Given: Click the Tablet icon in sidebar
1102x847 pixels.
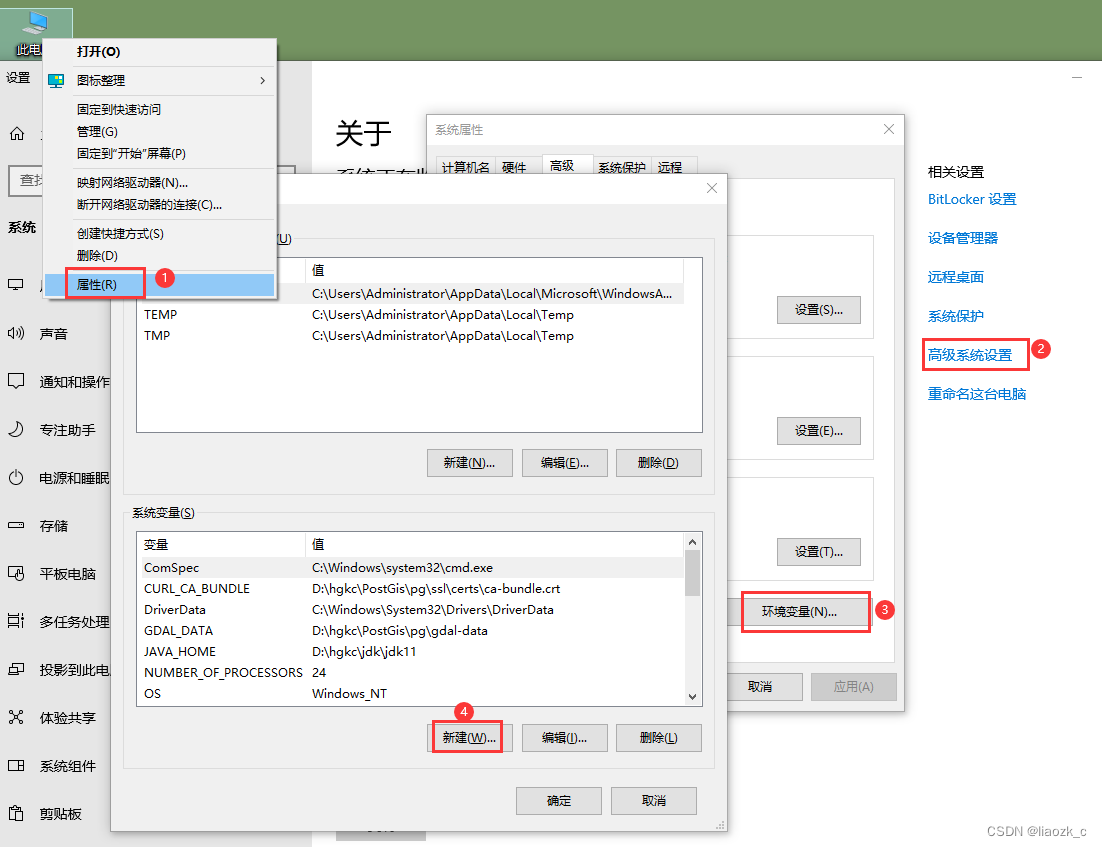Looking at the screenshot, I should [x=15, y=574].
